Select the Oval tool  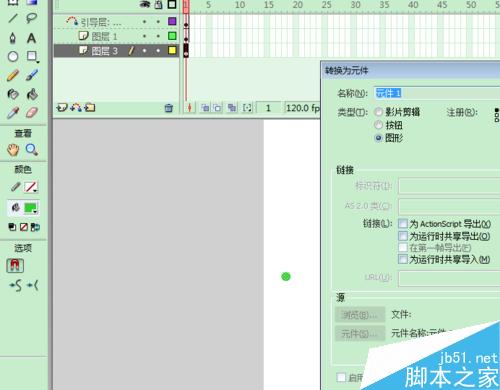pos(13,57)
